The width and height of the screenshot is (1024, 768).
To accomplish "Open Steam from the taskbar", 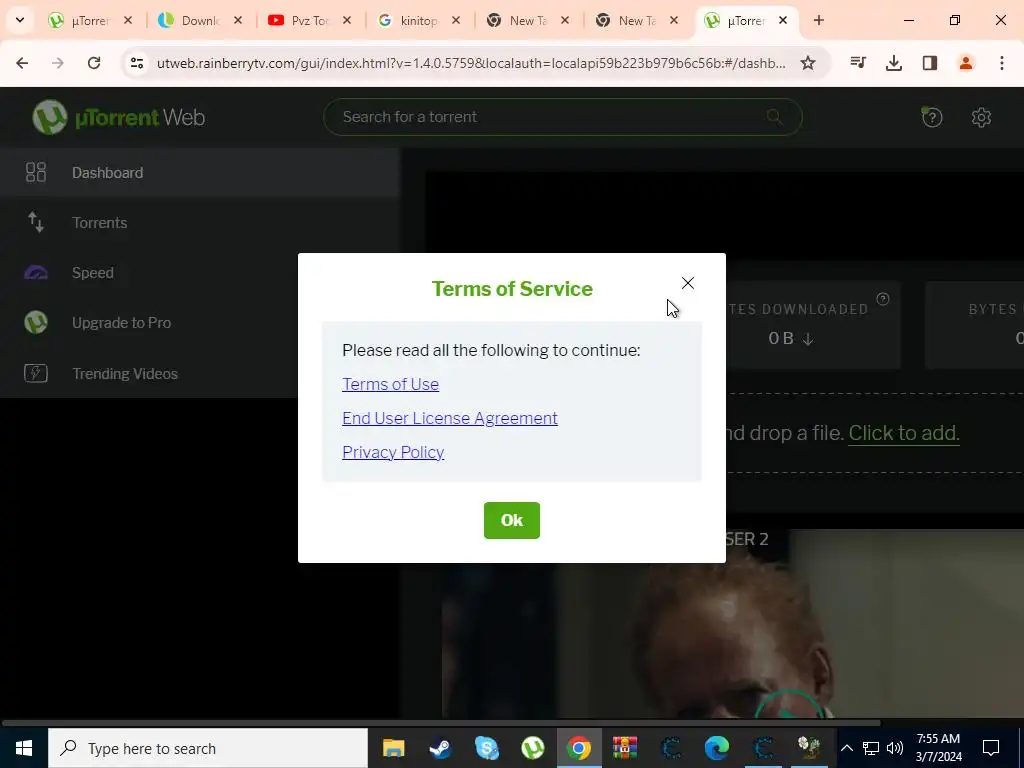I will tap(440, 748).
